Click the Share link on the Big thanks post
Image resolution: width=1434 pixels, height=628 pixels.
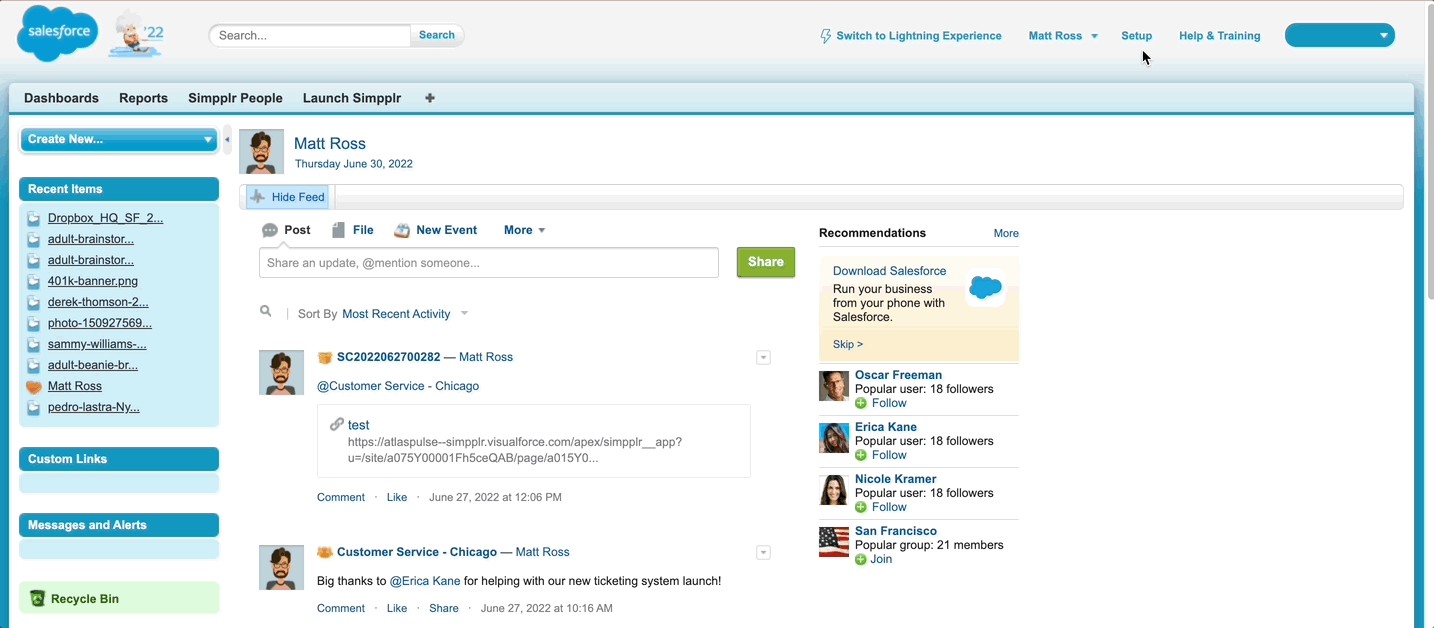point(444,608)
